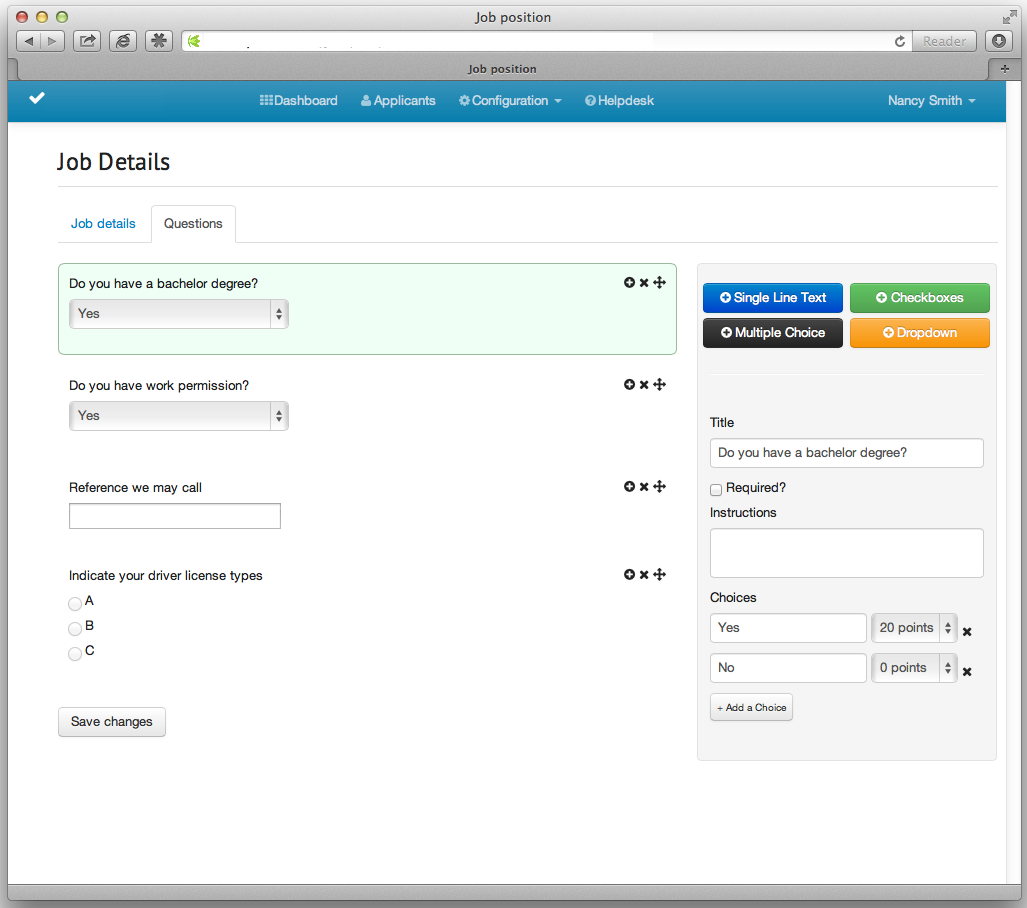This screenshot has width=1027, height=908.
Task: Click the Reader button
Action: point(944,41)
